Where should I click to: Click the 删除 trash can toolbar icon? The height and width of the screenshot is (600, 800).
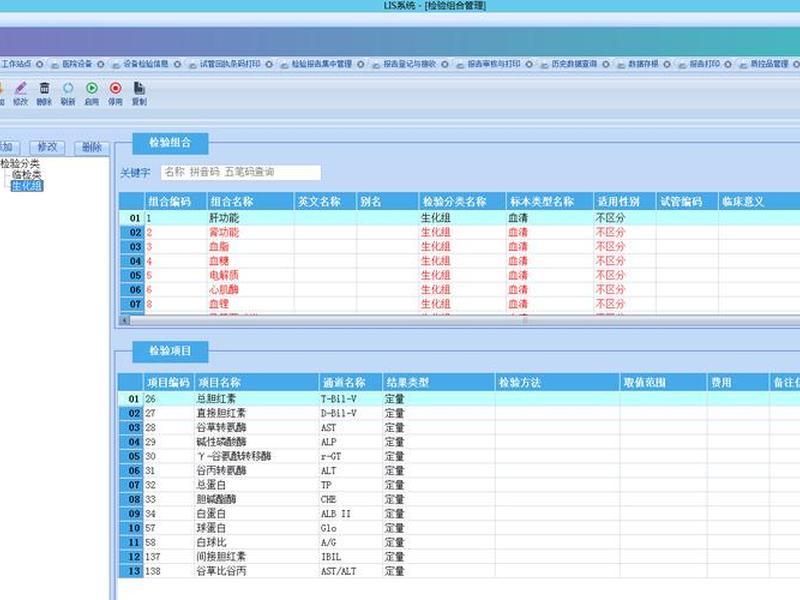[x=44, y=88]
